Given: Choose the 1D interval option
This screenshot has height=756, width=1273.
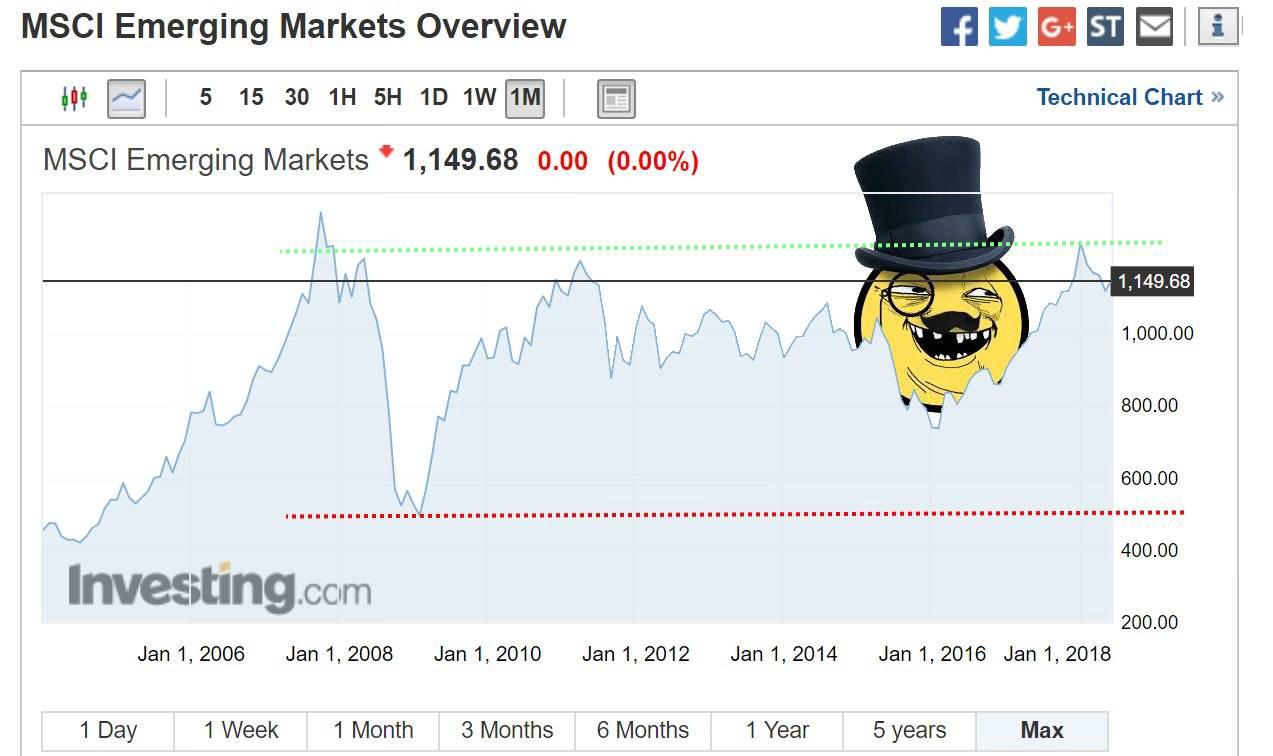Looking at the screenshot, I should 433,98.
